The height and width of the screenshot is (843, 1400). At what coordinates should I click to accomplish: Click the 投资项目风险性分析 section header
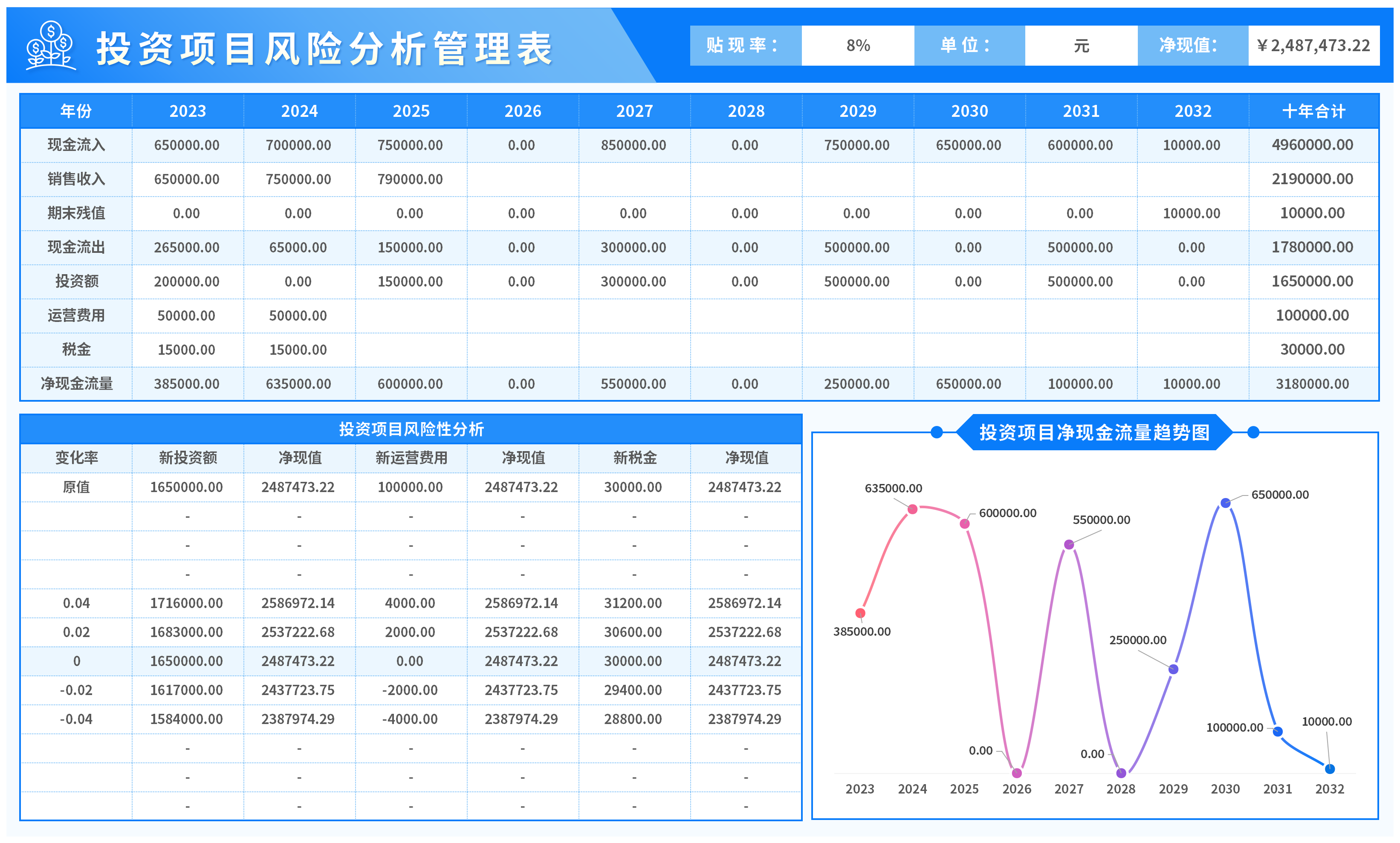[x=411, y=429]
